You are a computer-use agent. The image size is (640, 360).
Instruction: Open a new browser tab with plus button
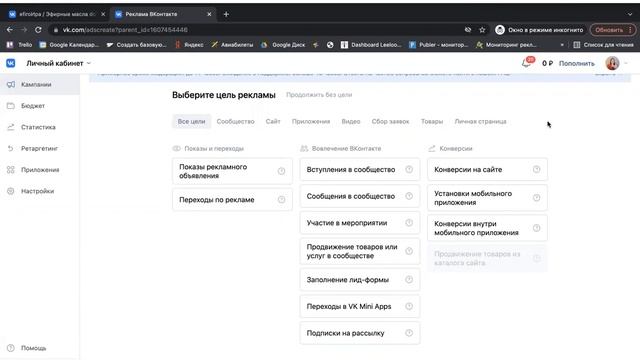pos(226,14)
